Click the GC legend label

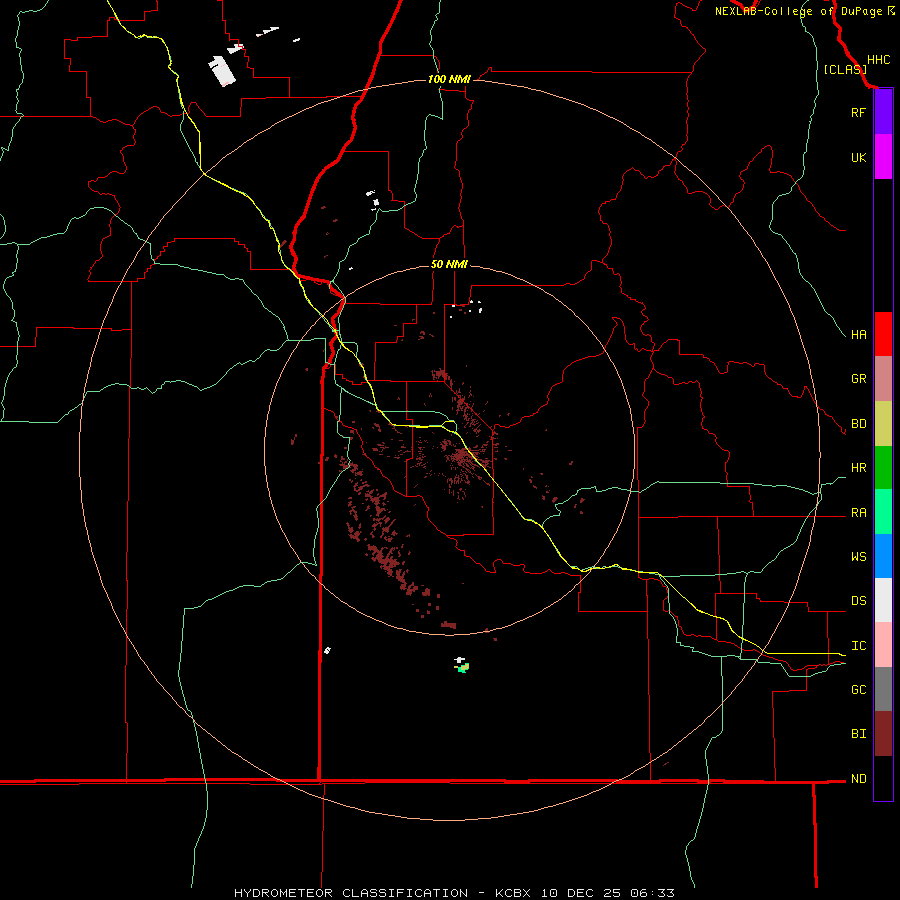tap(858, 689)
